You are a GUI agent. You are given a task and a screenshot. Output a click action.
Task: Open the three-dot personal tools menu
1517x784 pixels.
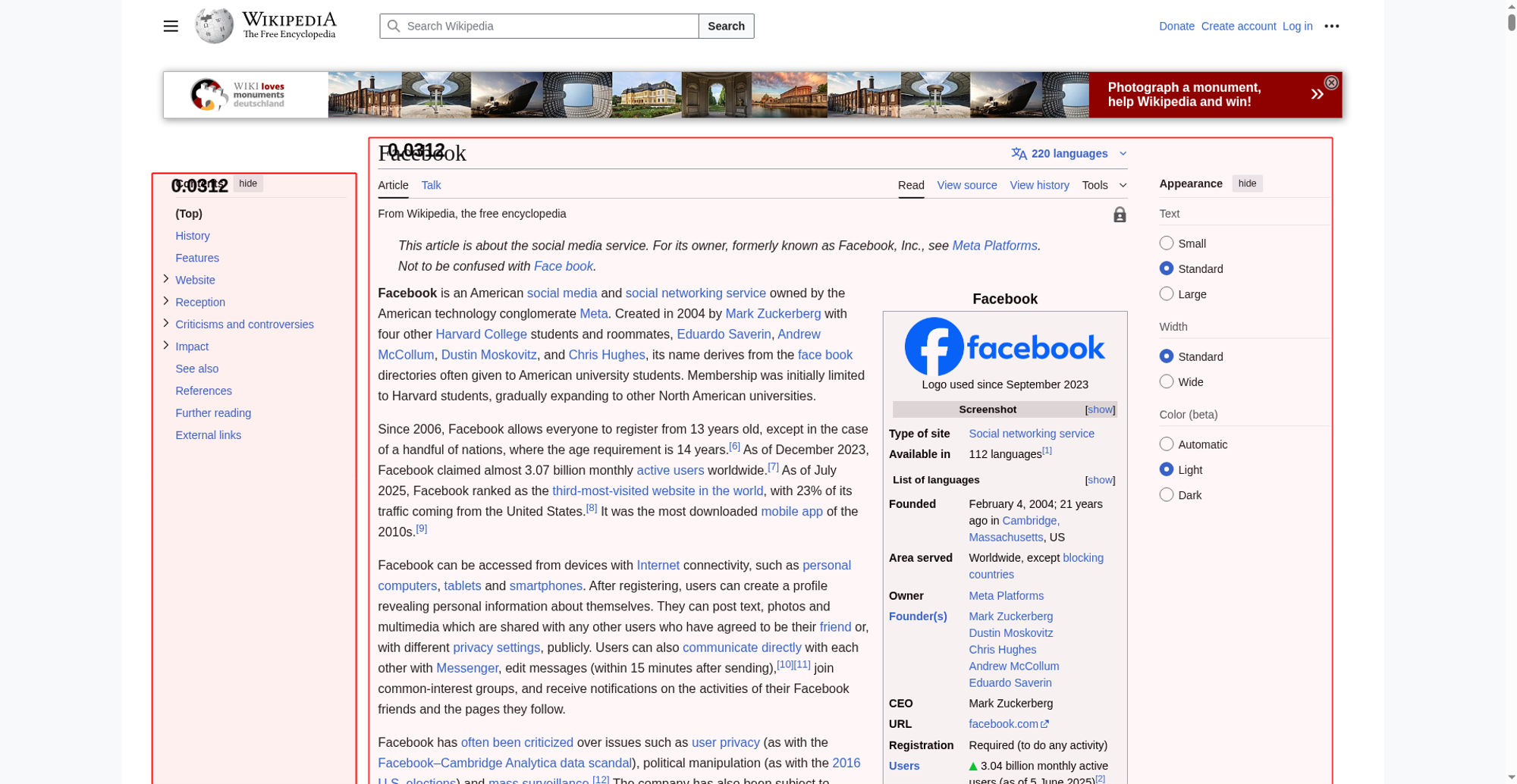click(1332, 26)
